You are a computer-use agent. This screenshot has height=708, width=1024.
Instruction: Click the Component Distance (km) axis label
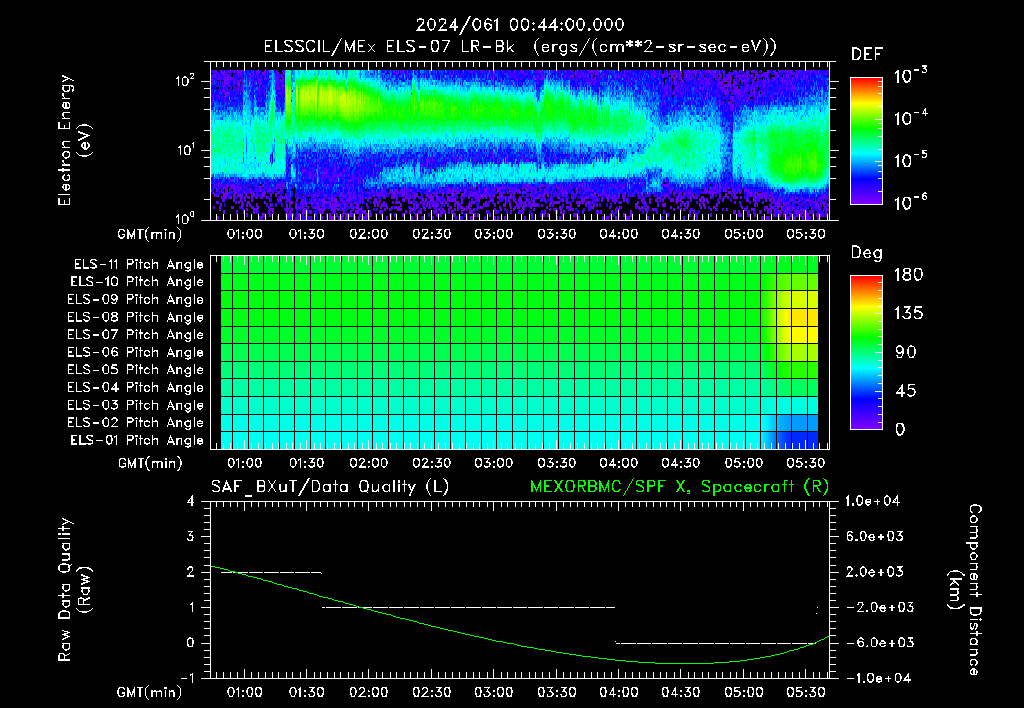(x=965, y=590)
